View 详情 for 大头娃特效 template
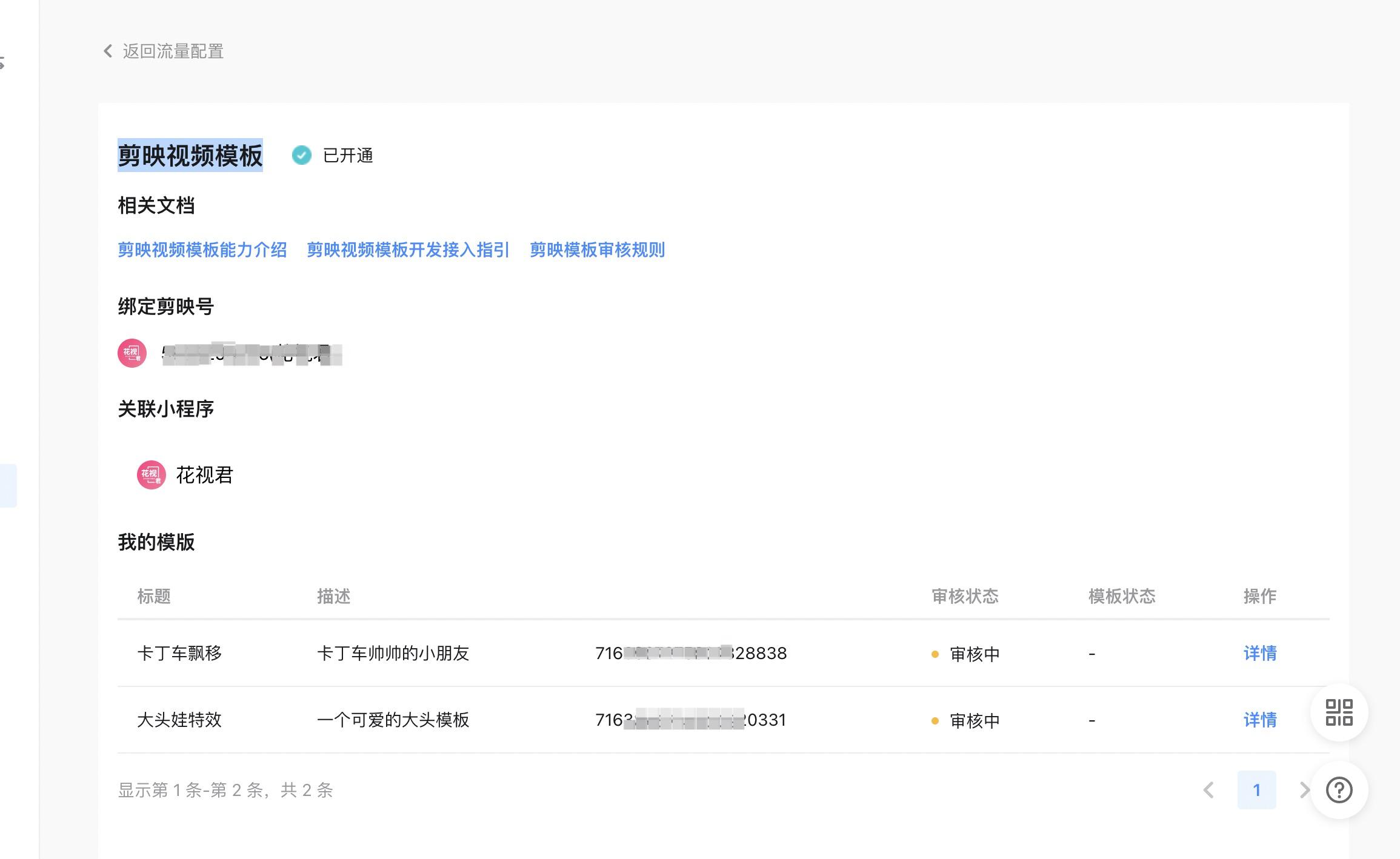Viewport: 1400px width, 859px height. tap(1260, 720)
